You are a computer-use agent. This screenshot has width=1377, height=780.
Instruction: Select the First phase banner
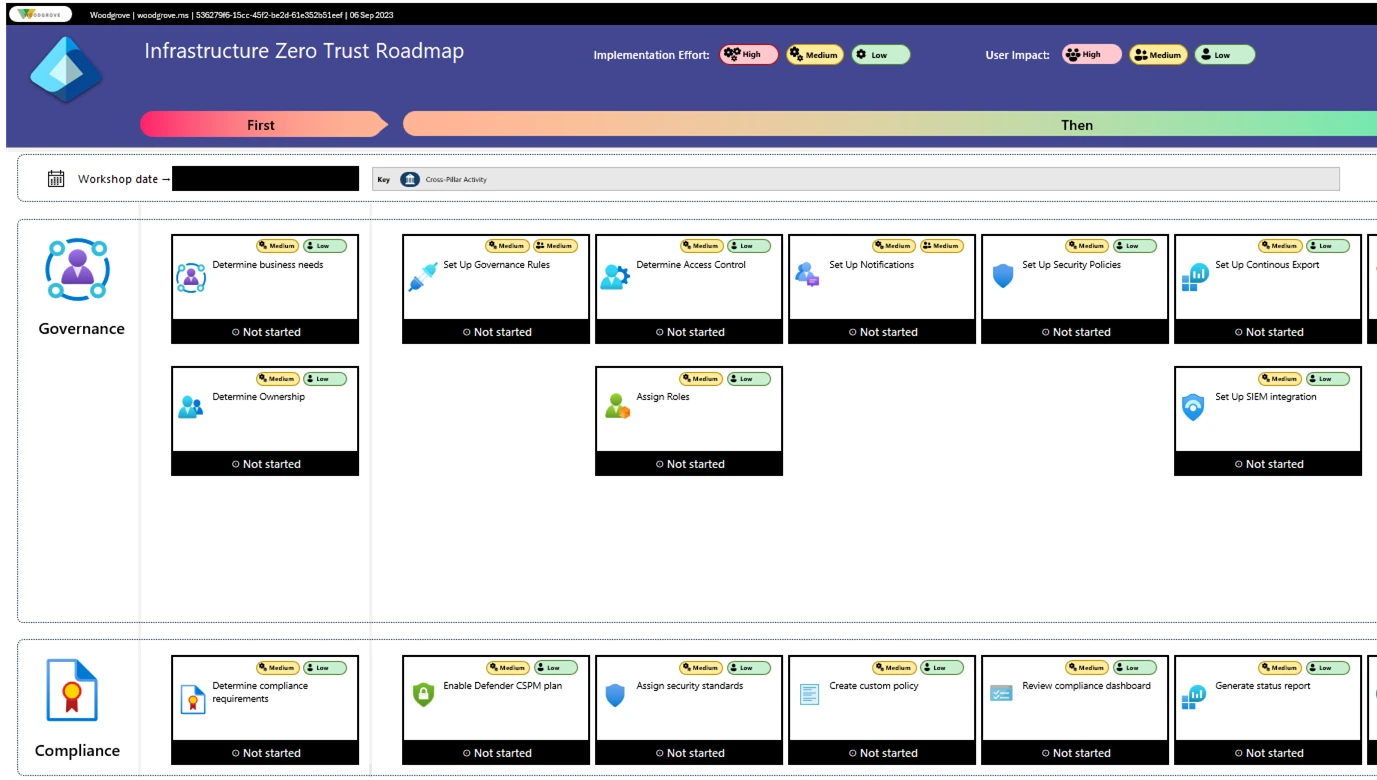[260, 124]
